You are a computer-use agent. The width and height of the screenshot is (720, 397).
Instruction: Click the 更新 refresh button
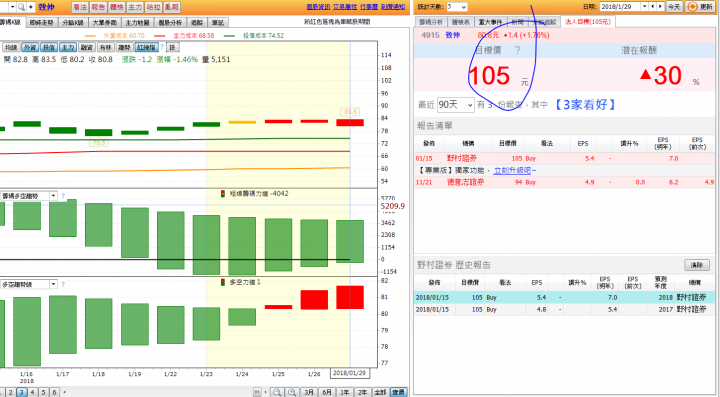click(x=701, y=7)
